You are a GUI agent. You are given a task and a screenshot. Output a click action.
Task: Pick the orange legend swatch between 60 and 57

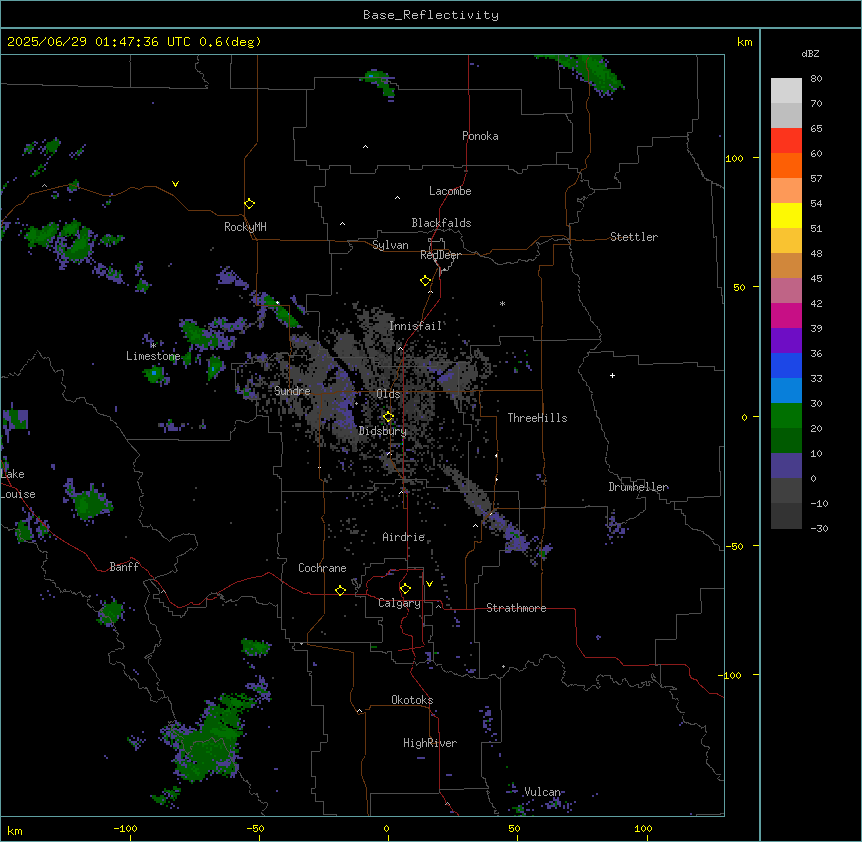786,165
